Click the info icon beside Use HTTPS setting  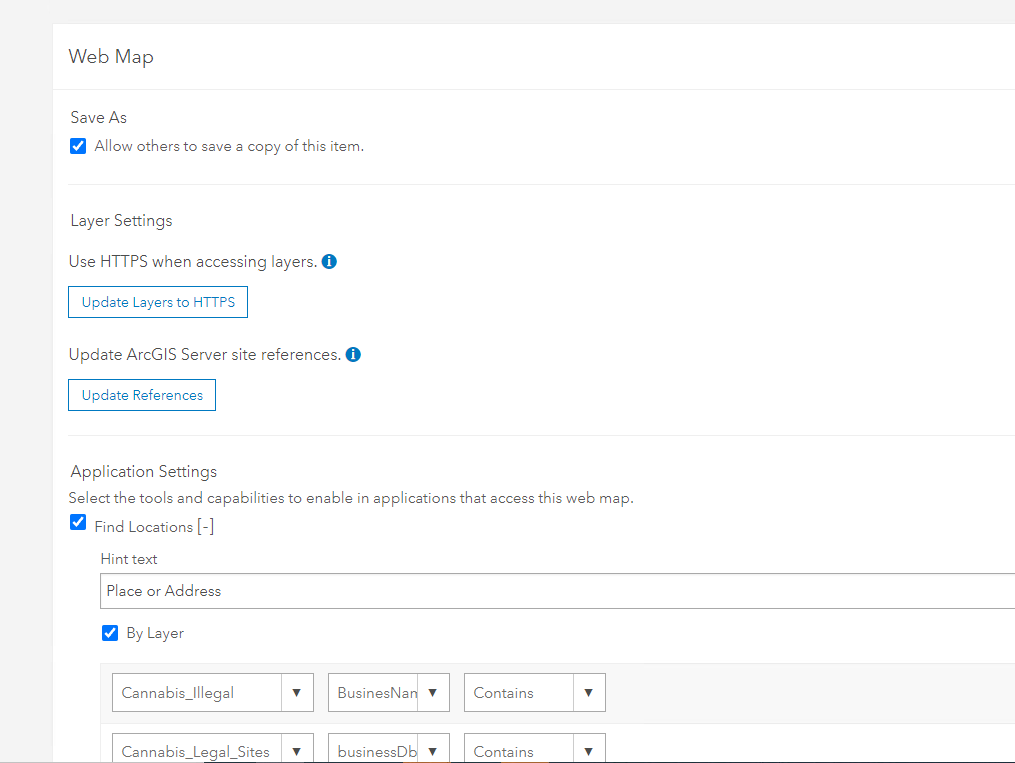tap(329, 261)
